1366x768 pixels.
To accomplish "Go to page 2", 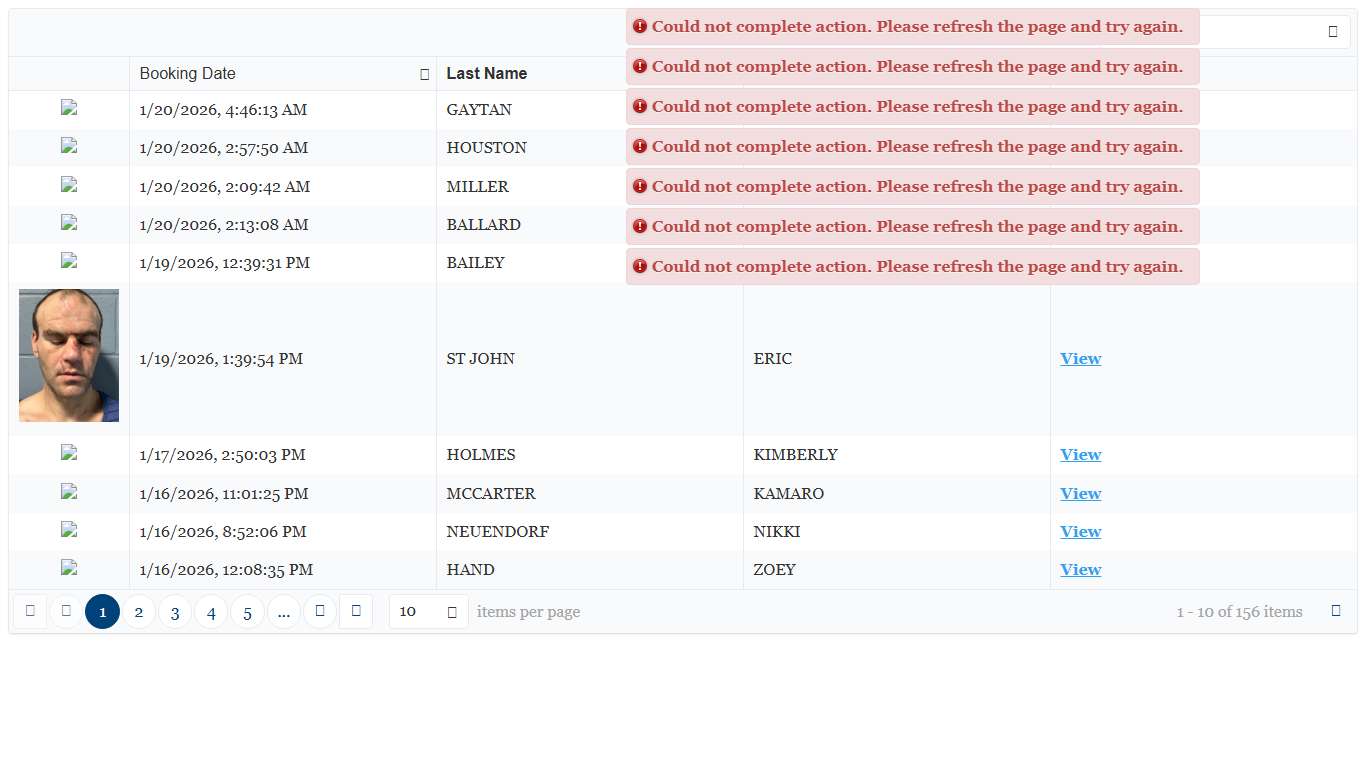I will coord(139,612).
